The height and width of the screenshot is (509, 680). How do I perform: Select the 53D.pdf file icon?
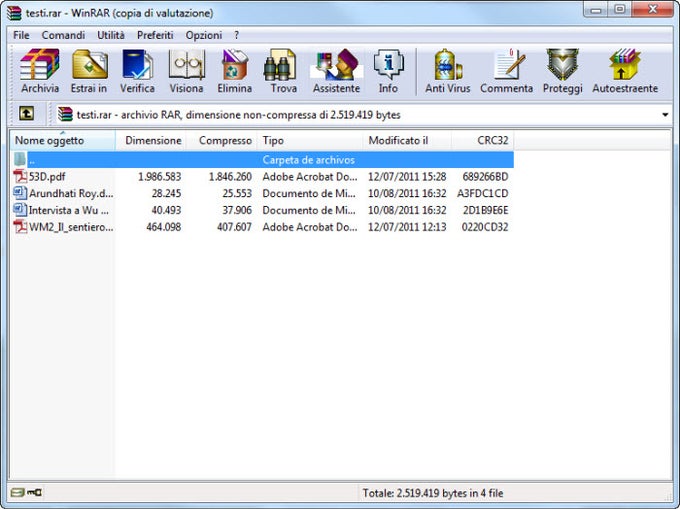point(20,176)
